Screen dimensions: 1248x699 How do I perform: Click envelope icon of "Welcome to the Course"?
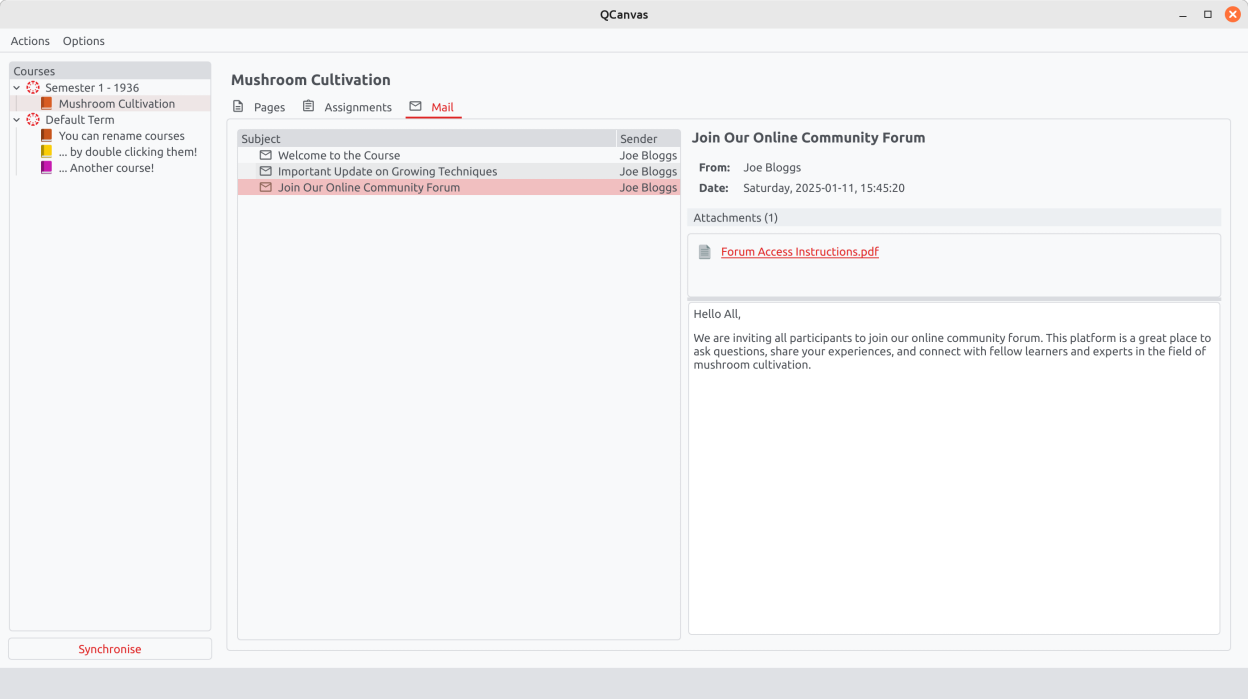point(265,156)
